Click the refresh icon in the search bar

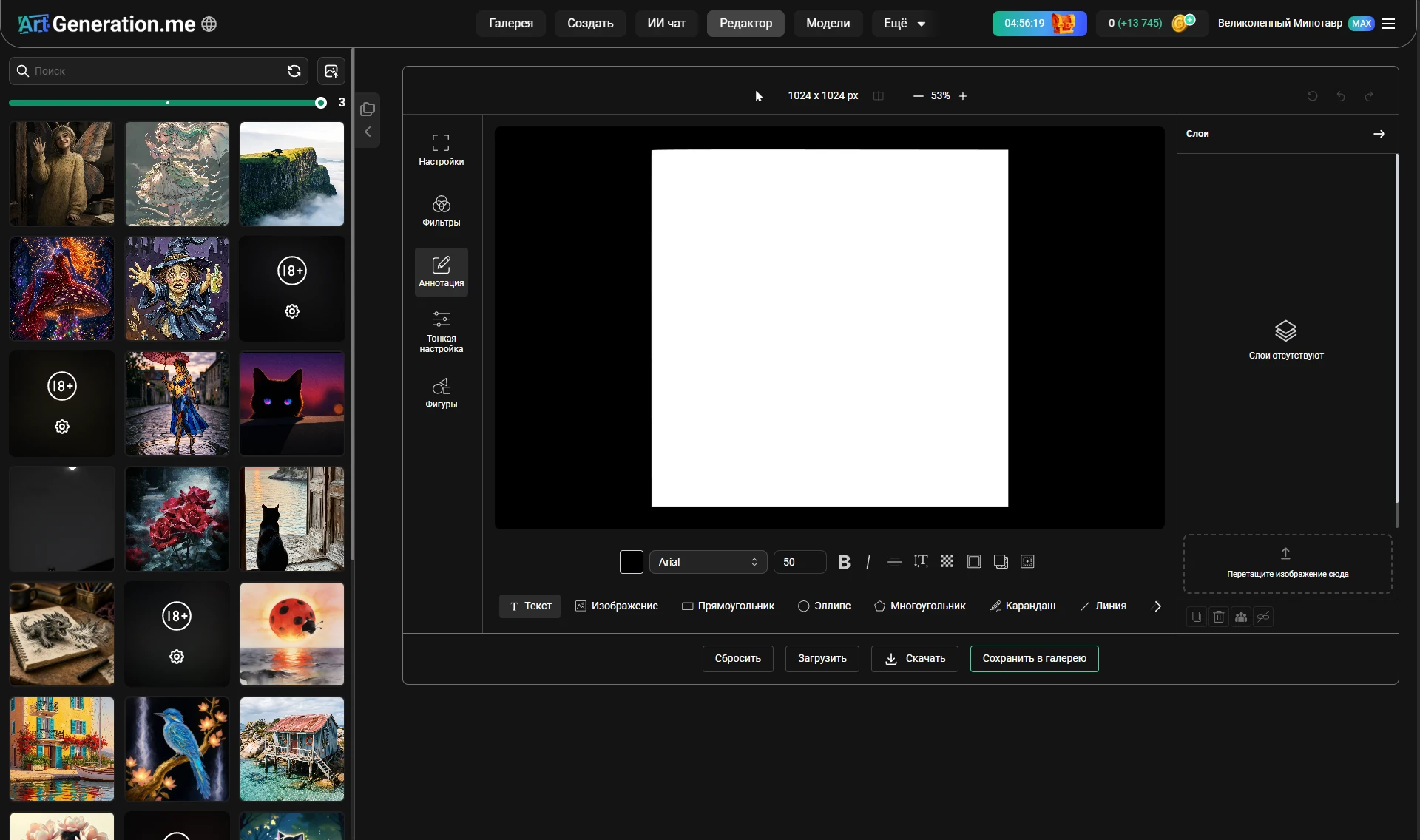[294, 71]
